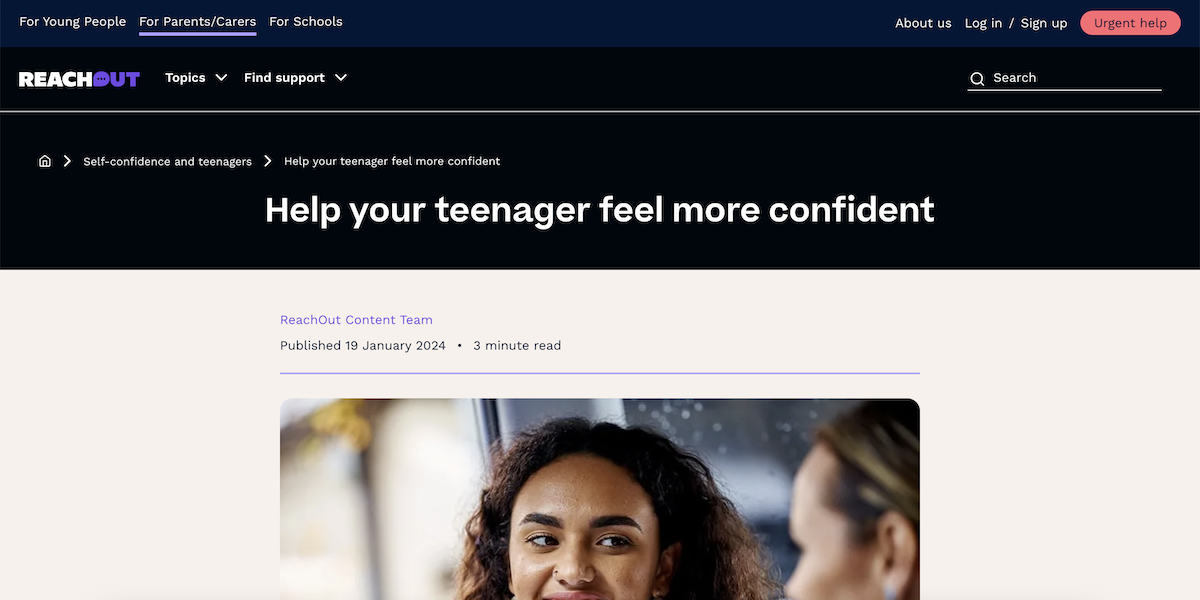1200x600 pixels.
Task: Click the current page breadcrumb text
Action: (392, 161)
